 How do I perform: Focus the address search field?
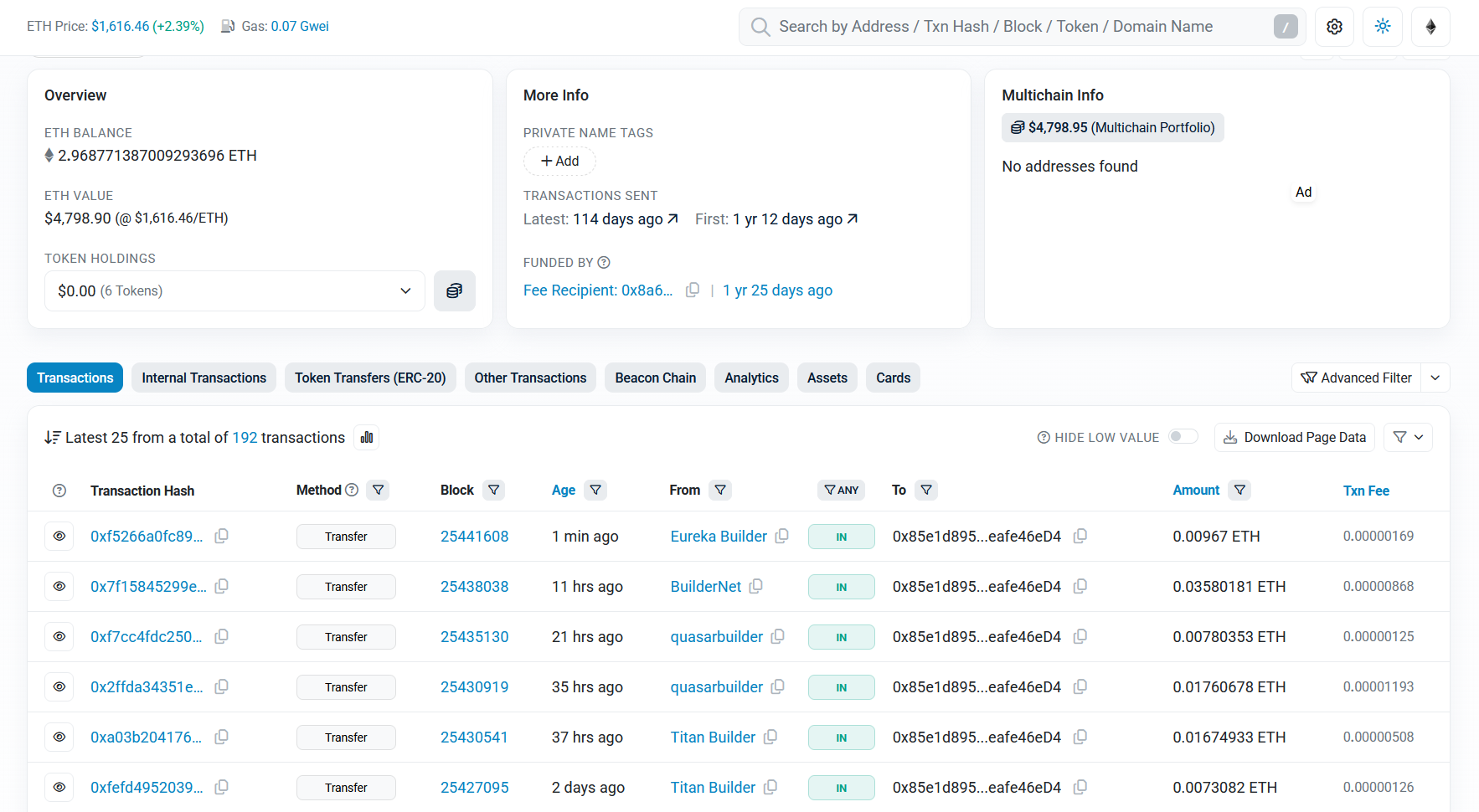click(x=1022, y=27)
